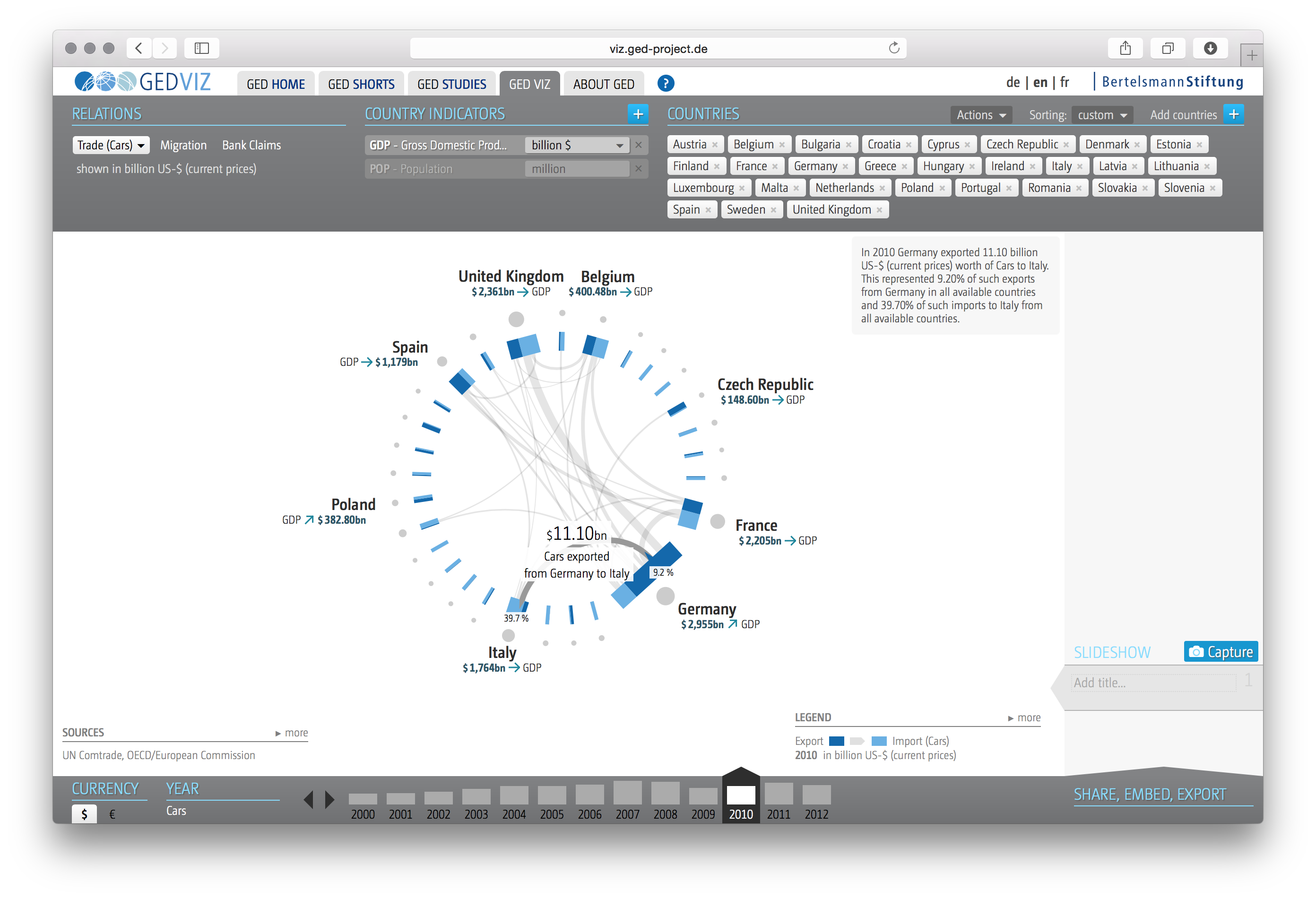Add a new country indicator with plus
This screenshot has height=899, width=1316.
[638, 114]
